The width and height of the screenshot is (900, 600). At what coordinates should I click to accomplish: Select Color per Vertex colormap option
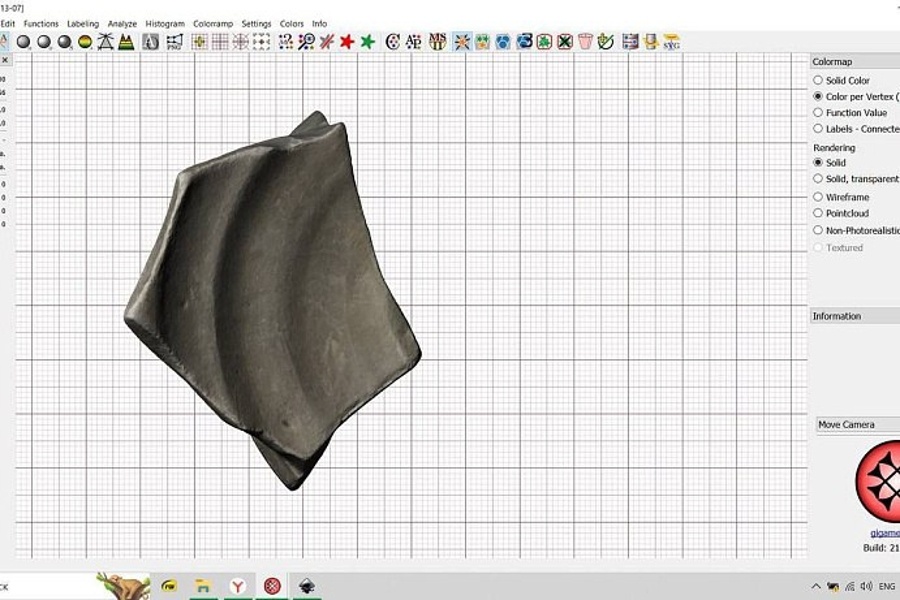(x=856, y=96)
